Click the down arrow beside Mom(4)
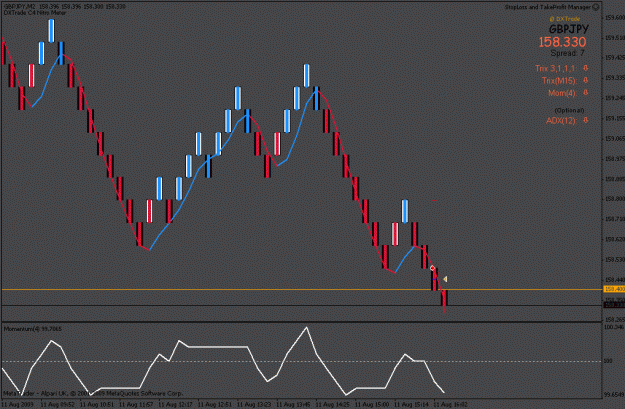625x409 pixels. 586,93
